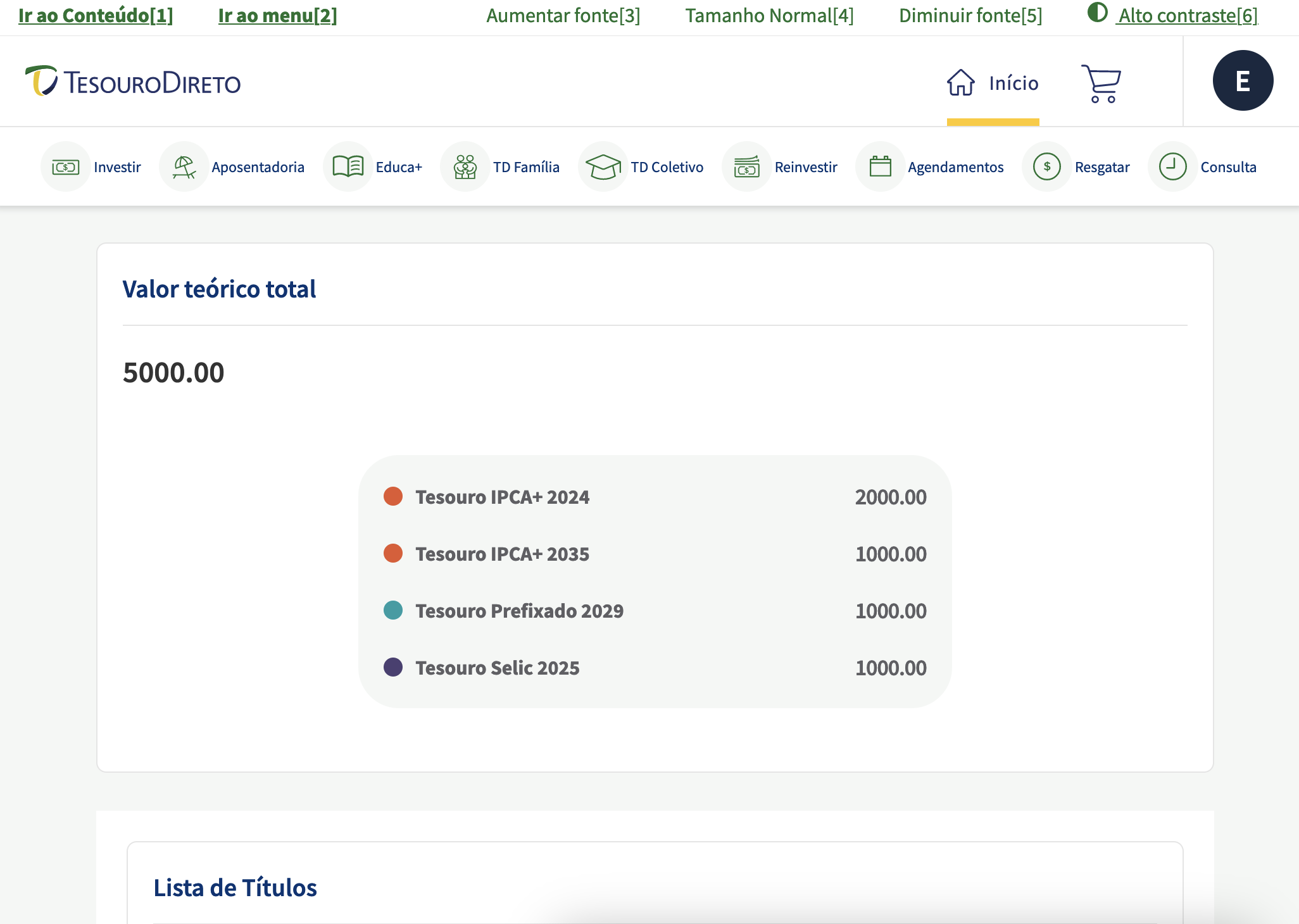Click the TesouroDireto logo
Screen dimensions: 1299x924
pos(133,82)
